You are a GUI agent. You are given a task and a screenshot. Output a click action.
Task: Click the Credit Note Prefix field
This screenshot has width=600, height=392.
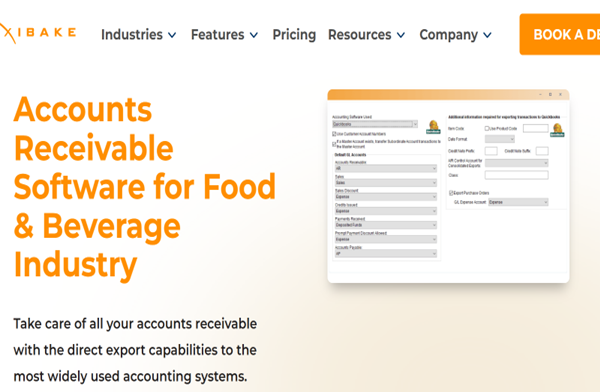[491, 151]
